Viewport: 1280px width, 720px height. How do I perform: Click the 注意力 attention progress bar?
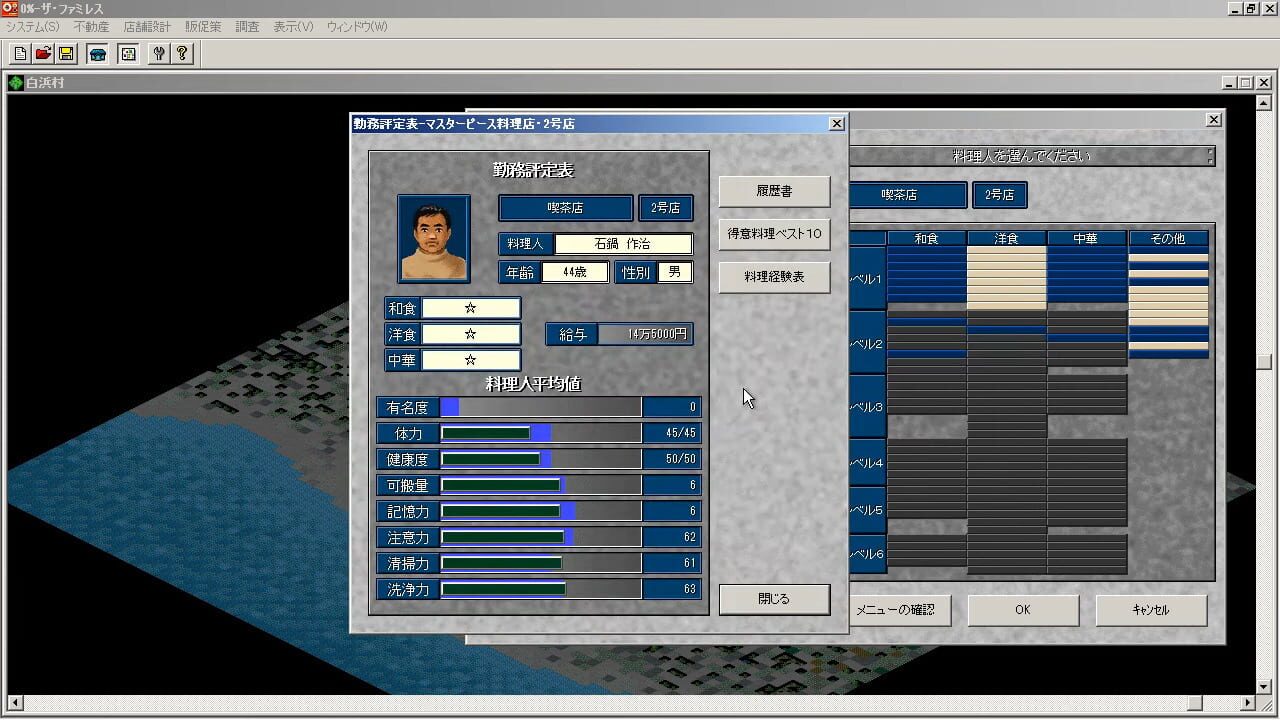click(x=540, y=537)
